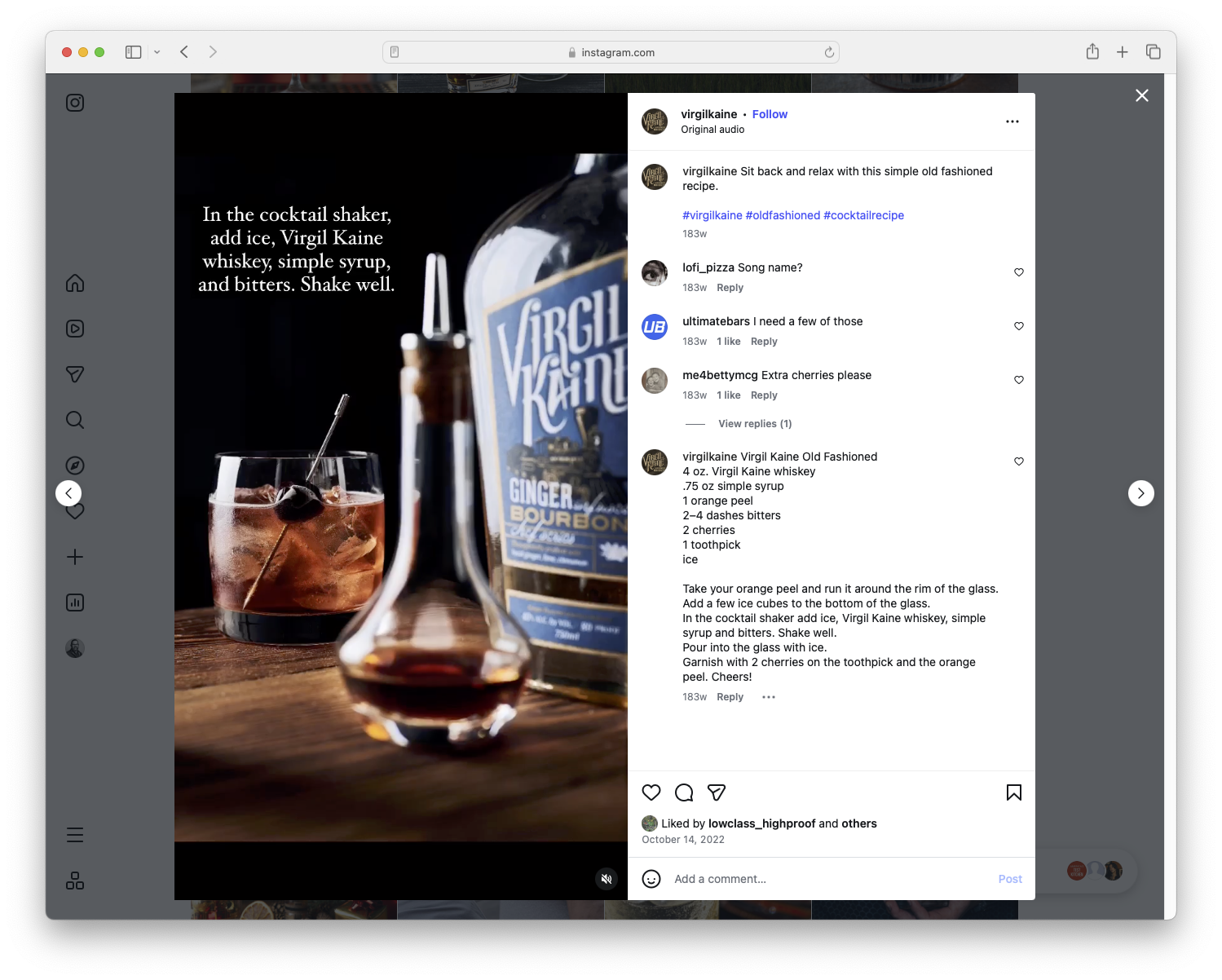This screenshot has width=1222, height=980.
Task: Expand View replies under me4bettymcg's comment
Action: [754, 423]
